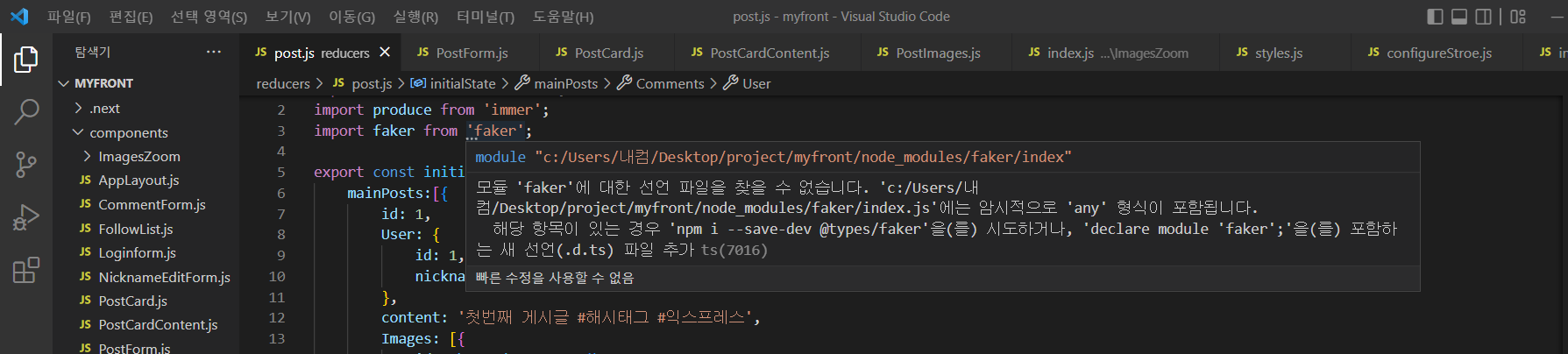Switch to the PostCard.js tab

point(608,53)
